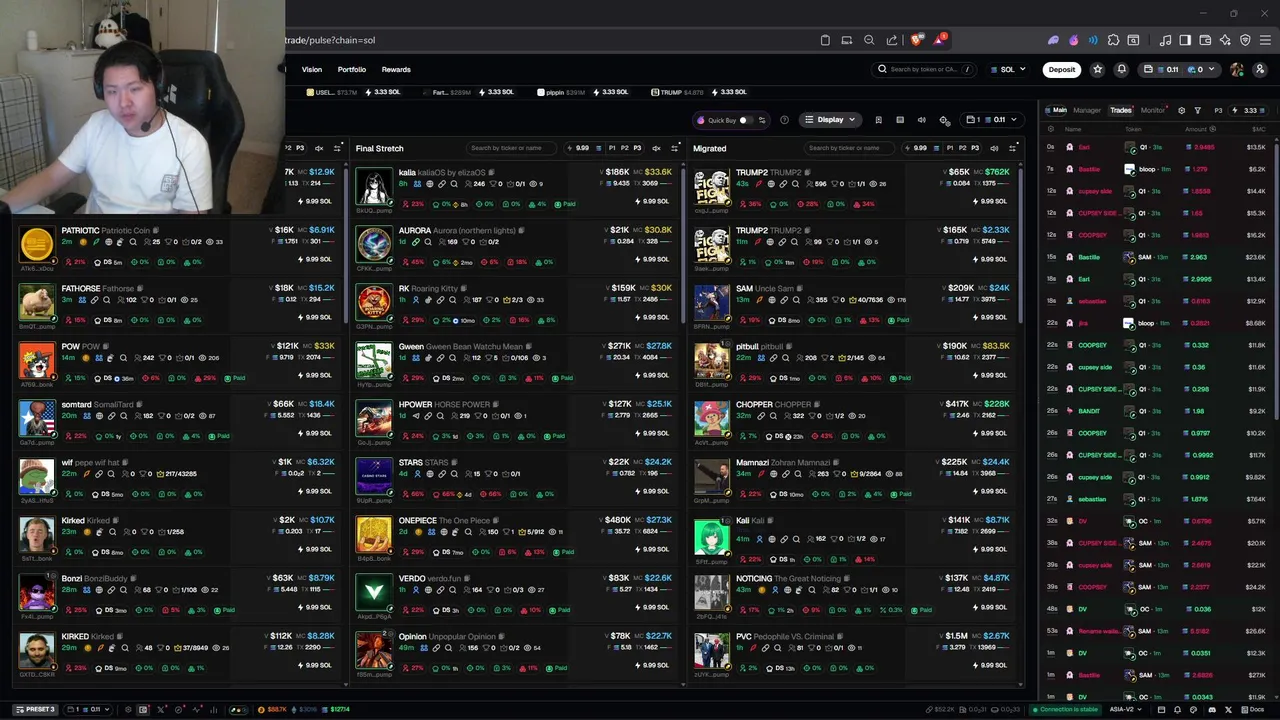Viewport: 1280px width, 720px height.
Task: Toggle the Quick Buy switch
Action: (744, 120)
